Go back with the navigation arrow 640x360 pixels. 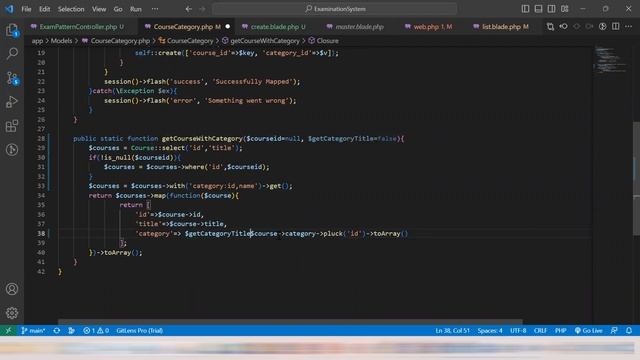click(189, 9)
